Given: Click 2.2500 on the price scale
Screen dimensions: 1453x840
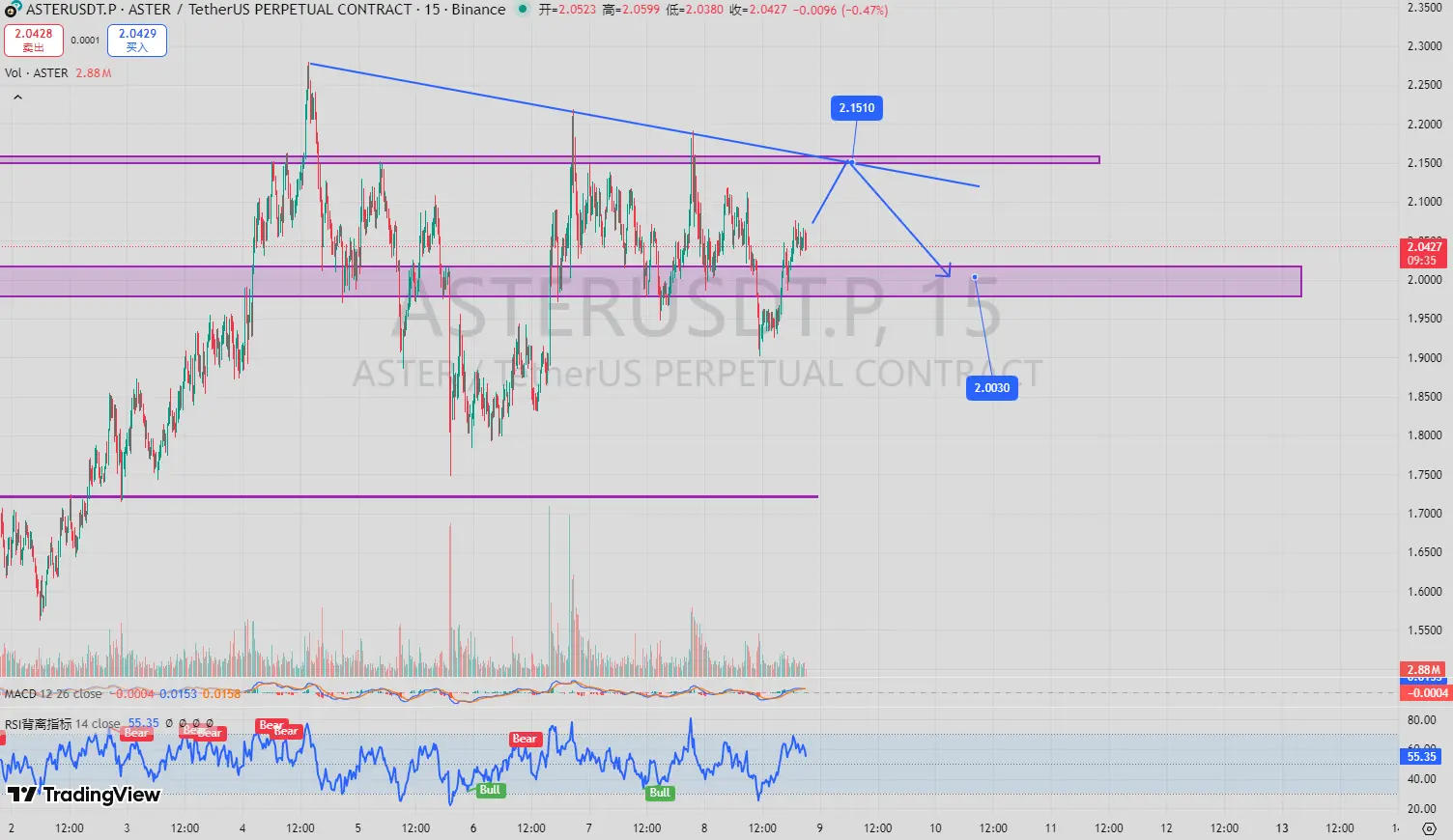Looking at the screenshot, I should (x=1424, y=85).
